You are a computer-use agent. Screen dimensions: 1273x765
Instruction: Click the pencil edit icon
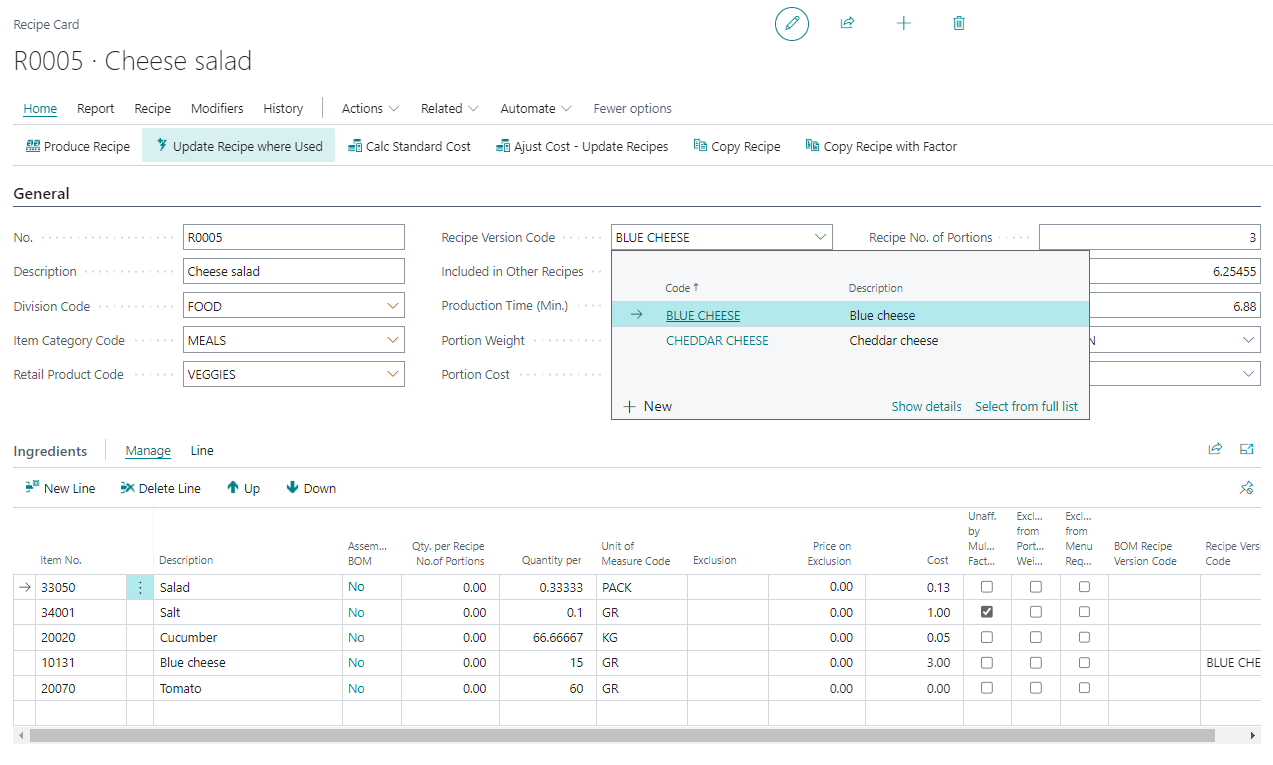click(791, 23)
